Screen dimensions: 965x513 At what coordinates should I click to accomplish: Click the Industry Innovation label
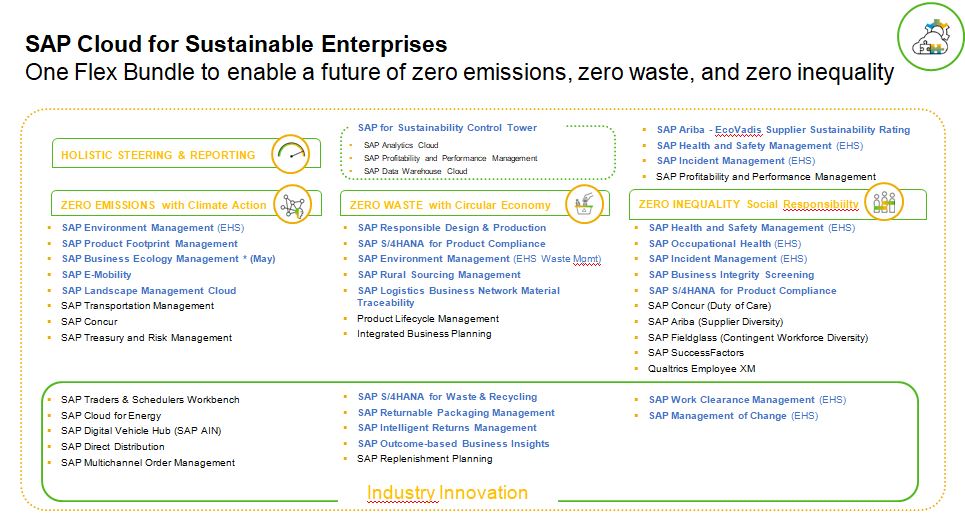click(447, 492)
